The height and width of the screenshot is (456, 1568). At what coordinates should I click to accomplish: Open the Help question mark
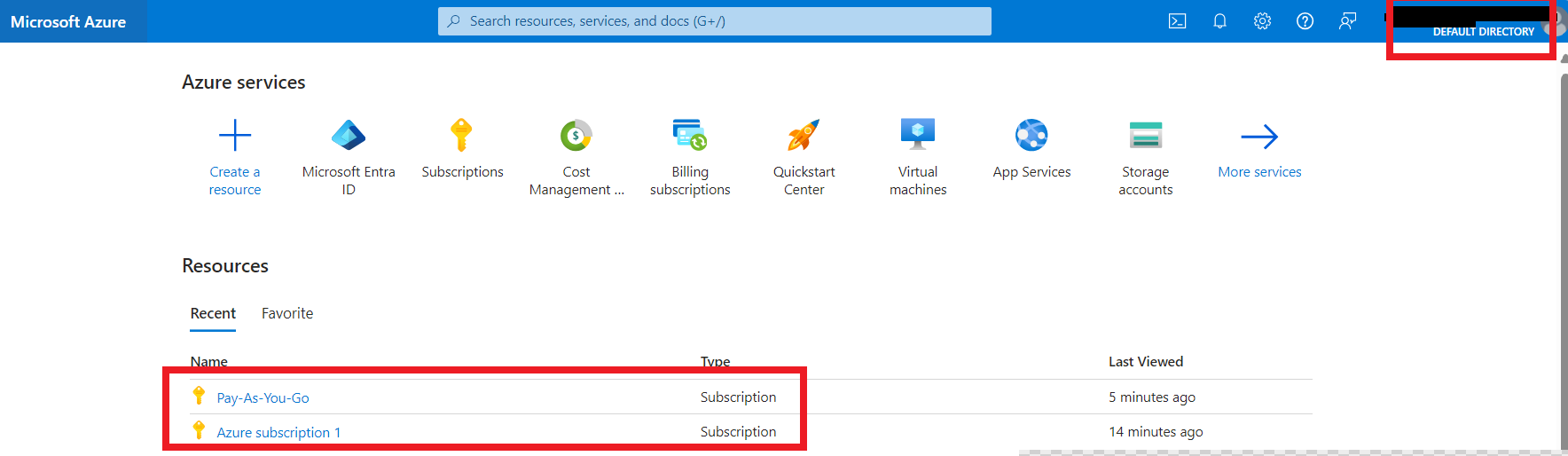coord(1305,21)
